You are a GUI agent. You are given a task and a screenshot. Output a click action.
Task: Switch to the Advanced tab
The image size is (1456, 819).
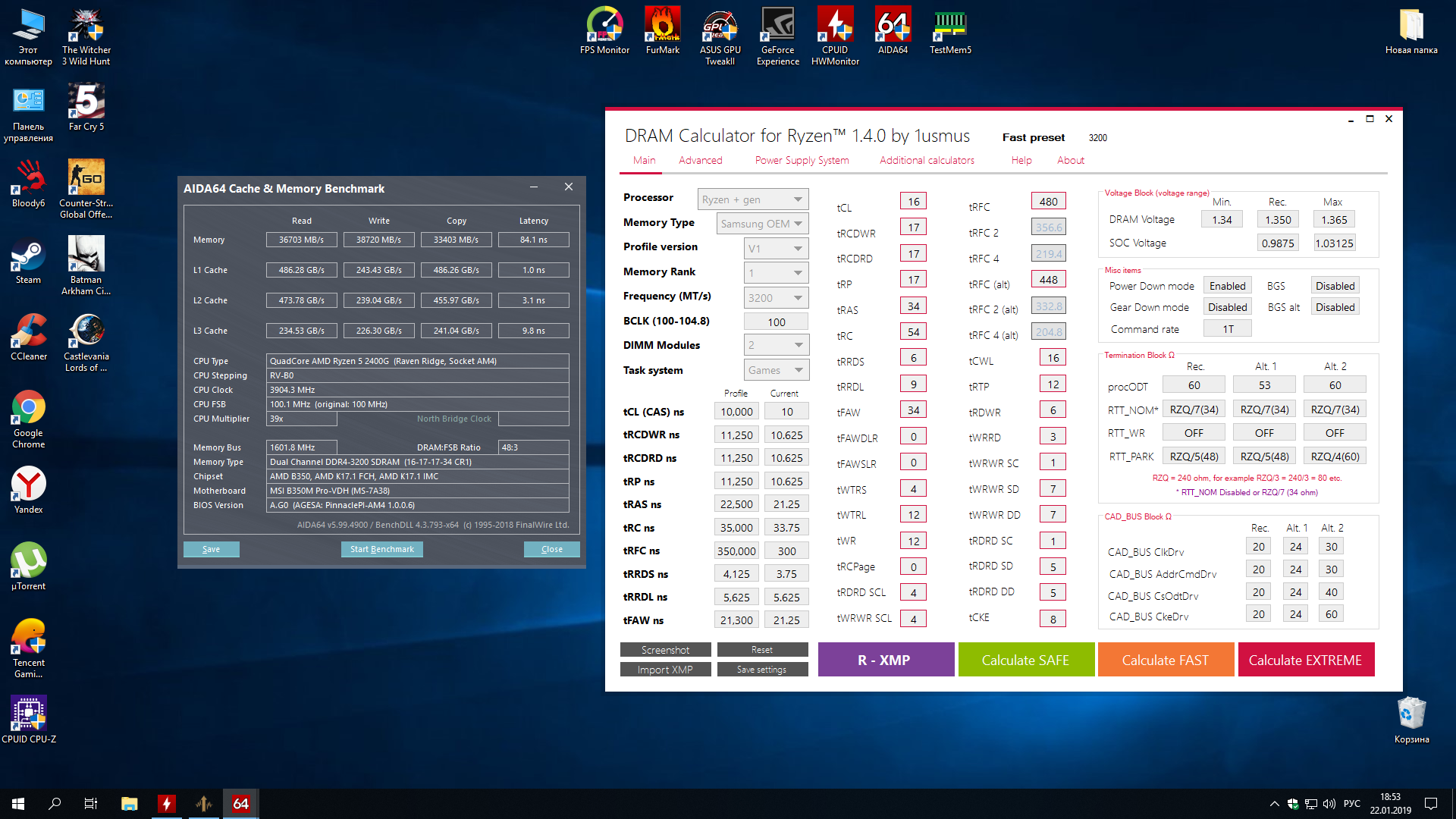pyautogui.click(x=700, y=160)
